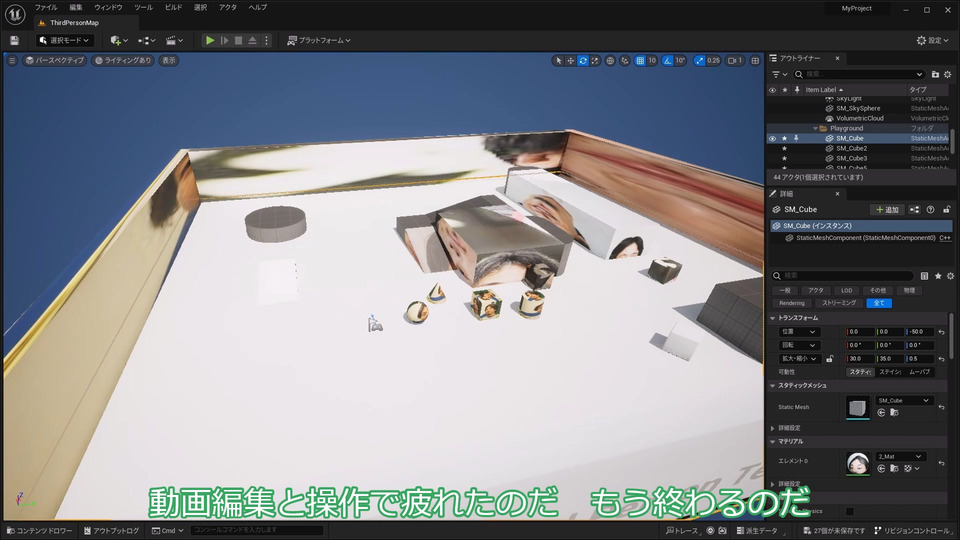Open the File (ファイル) menu
The image size is (960, 540).
coord(46,7)
